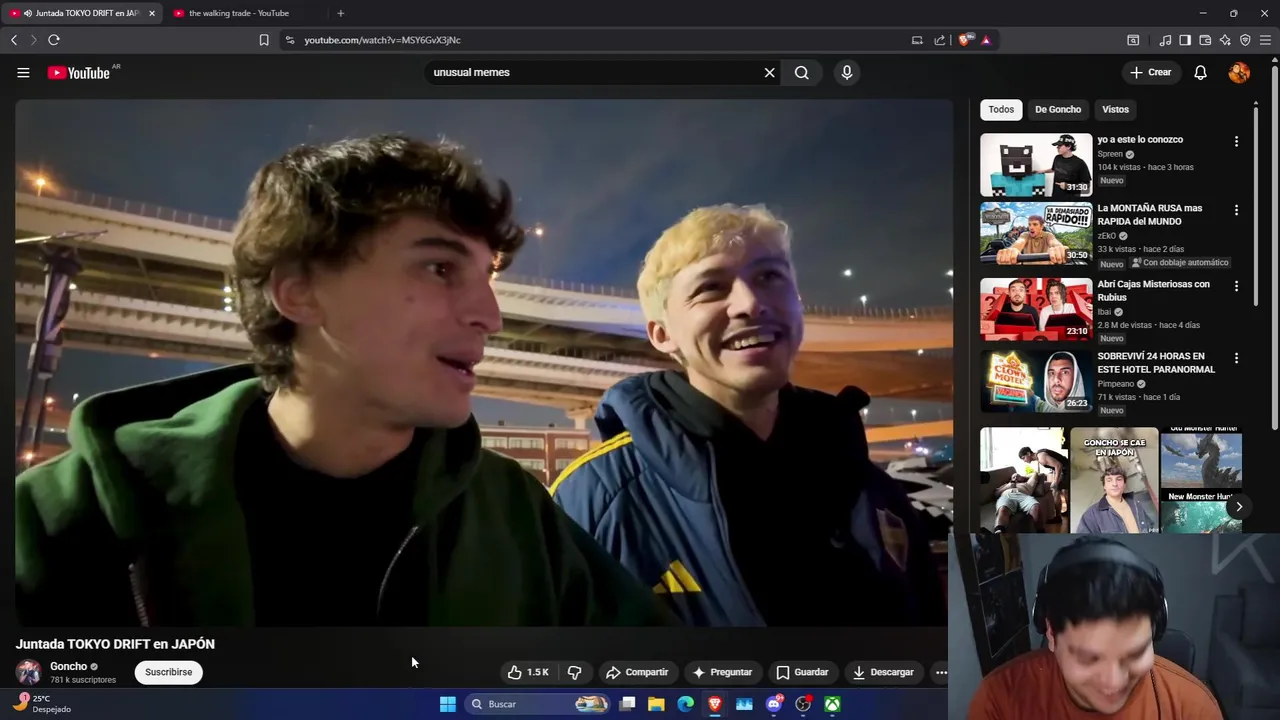1280x720 pixels.
Task: Subscribe to Goncho with Suscribirse
Action: (168, 672)
